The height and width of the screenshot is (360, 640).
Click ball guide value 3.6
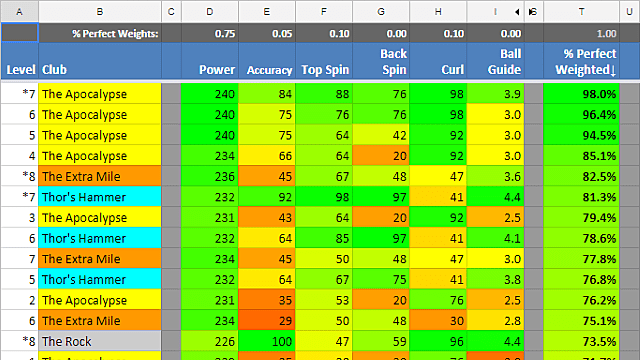pos(495,176)
